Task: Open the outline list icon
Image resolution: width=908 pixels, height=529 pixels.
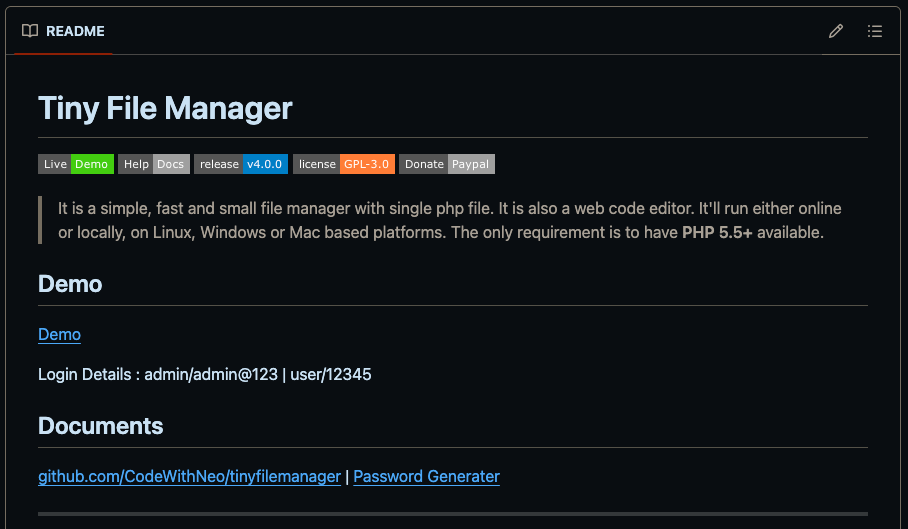Action: point(875,31)
